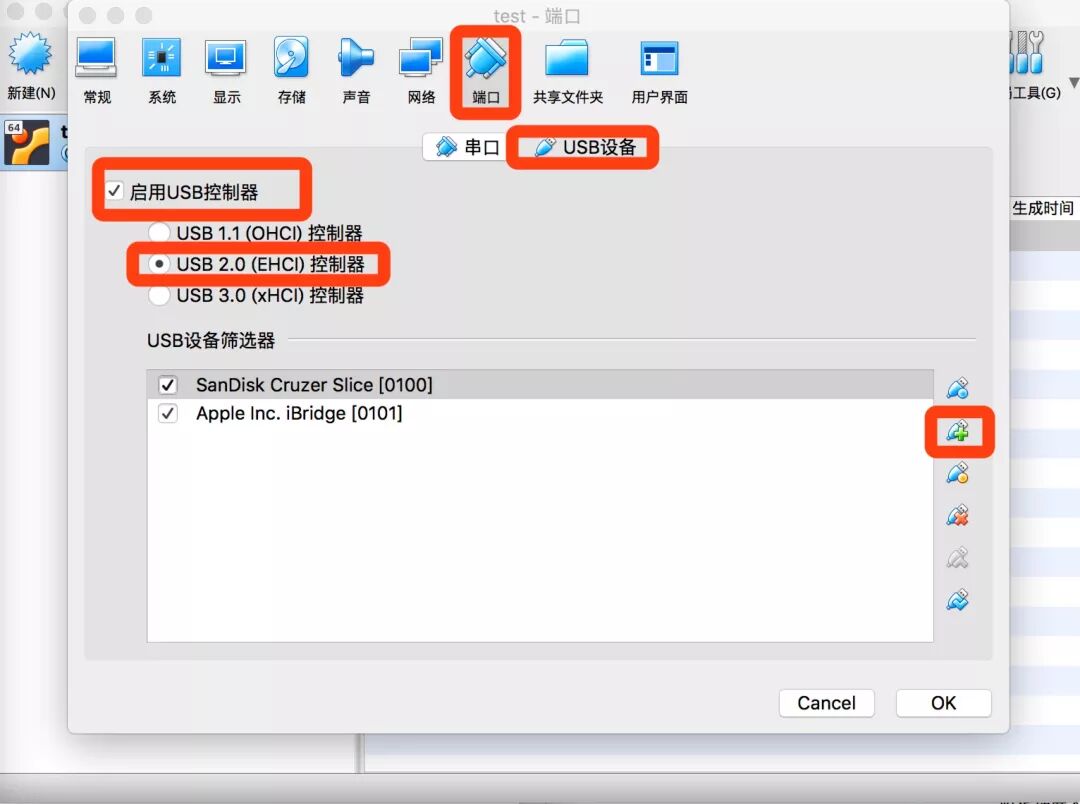Select USB 1.1 (OHCI) 控制器 radio

pos(159,233)
